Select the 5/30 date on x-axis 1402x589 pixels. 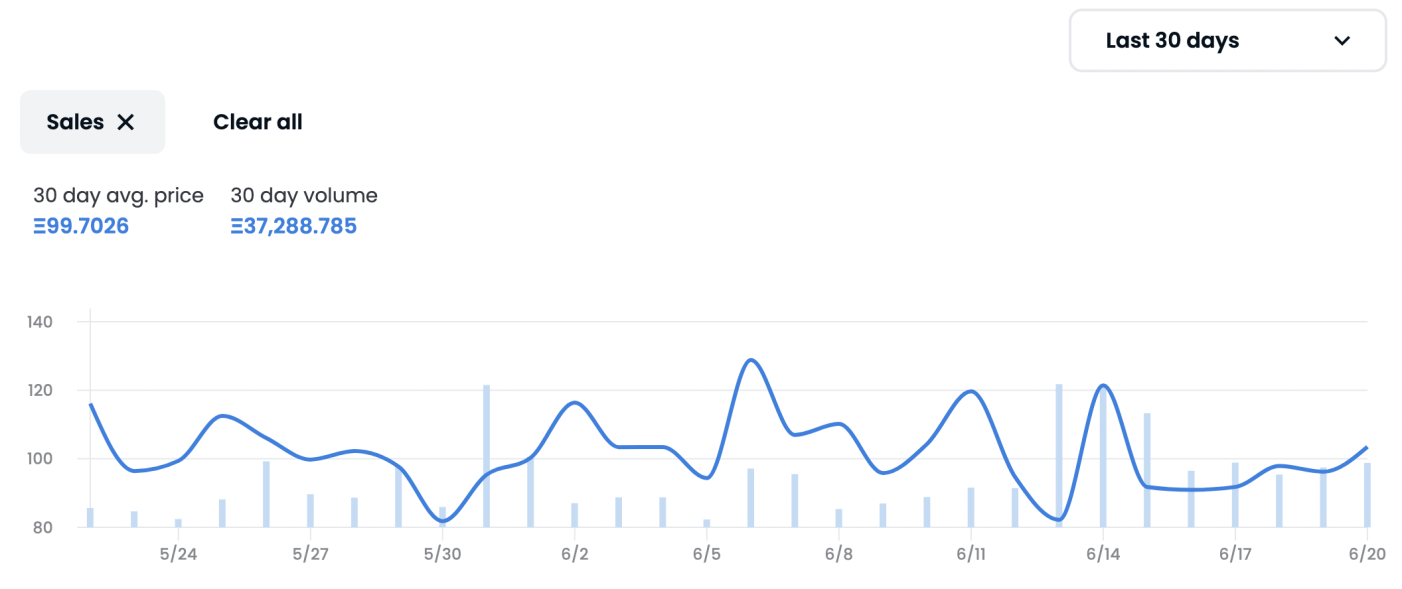(x=442, y=555)
